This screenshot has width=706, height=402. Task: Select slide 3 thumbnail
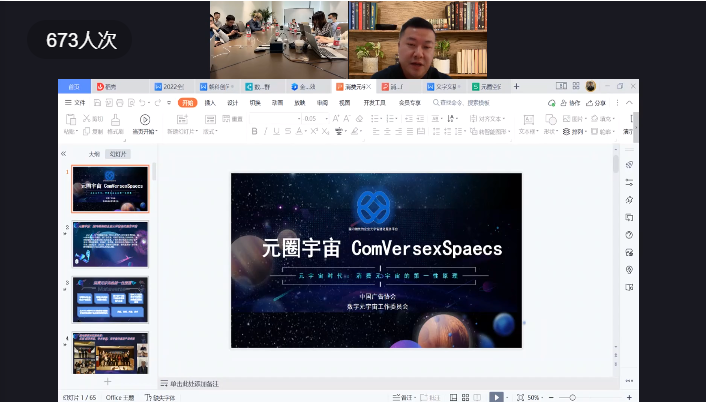[110, 300]
